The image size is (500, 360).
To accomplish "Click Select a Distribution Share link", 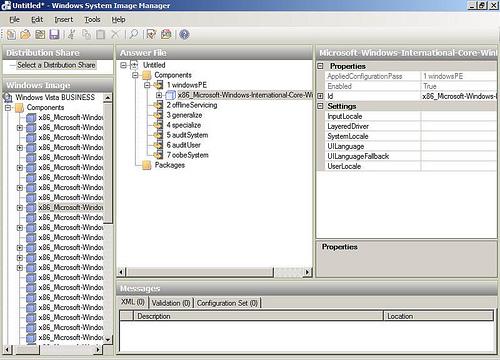I will tap(56, 65).
